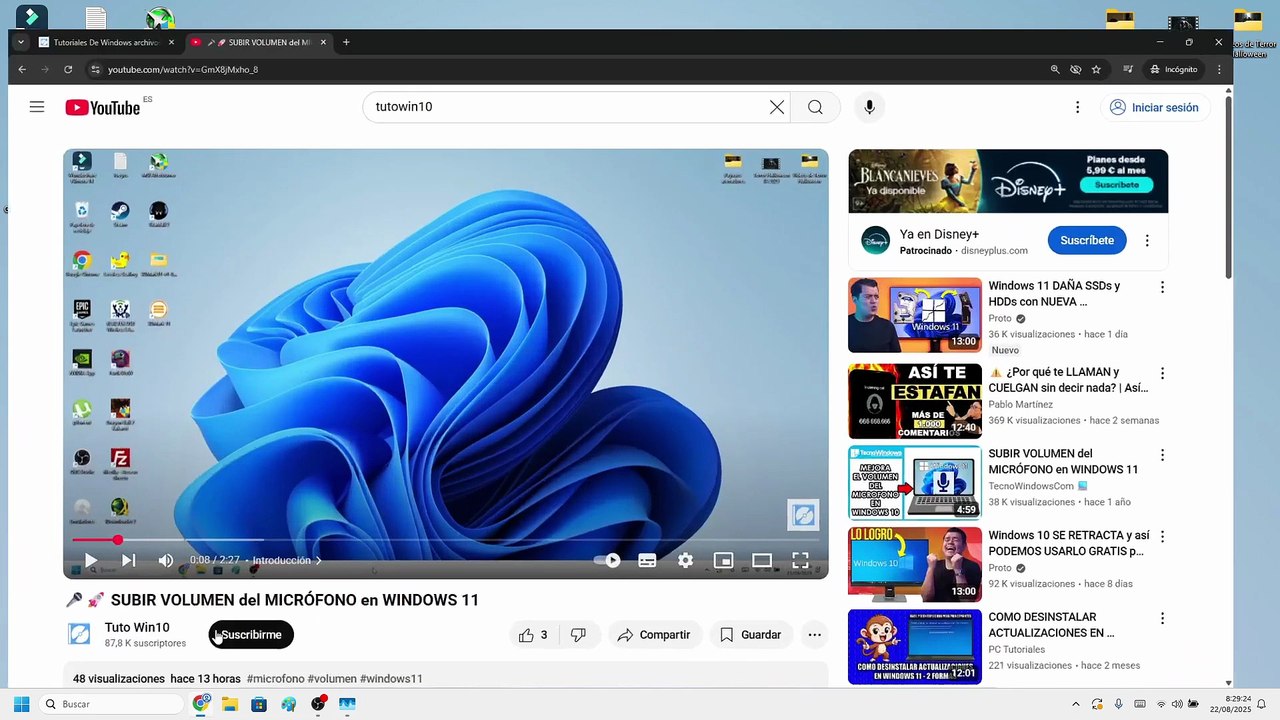Viewport: 1280px width, 720px height.
Task: Share the video via Compartir
Action: (x=654, y=635)
